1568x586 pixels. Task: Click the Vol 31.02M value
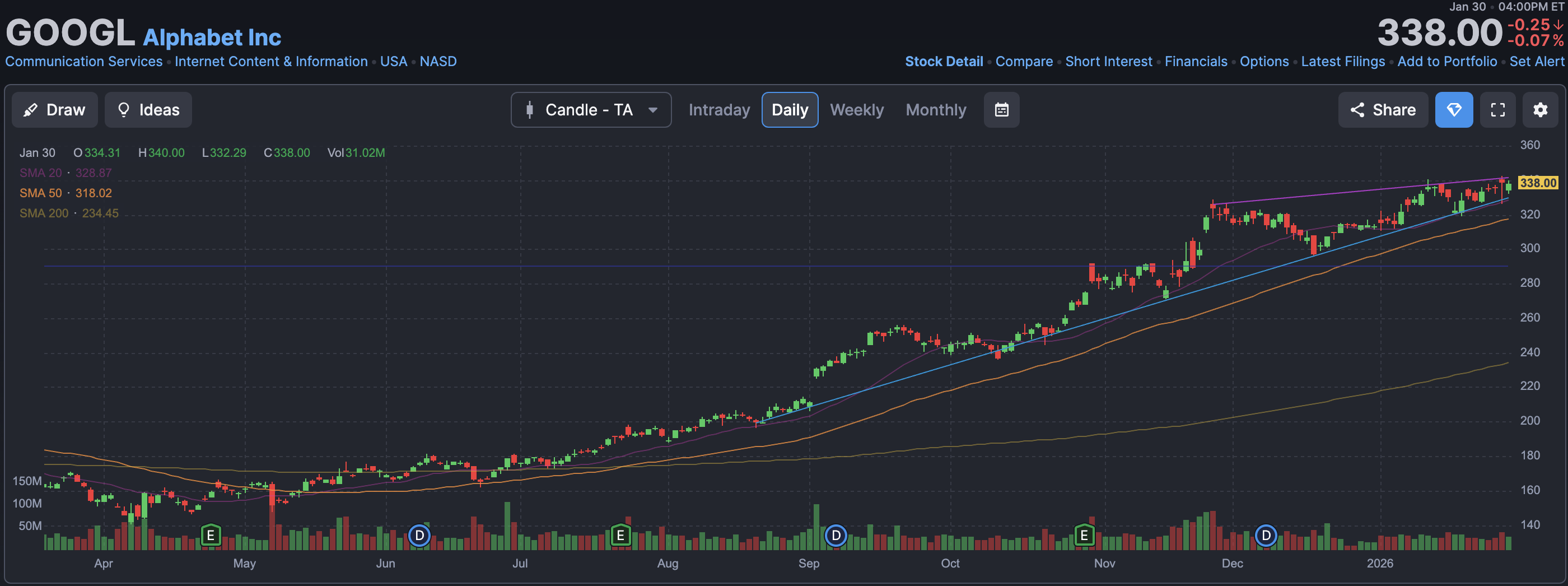pos(356,153)
